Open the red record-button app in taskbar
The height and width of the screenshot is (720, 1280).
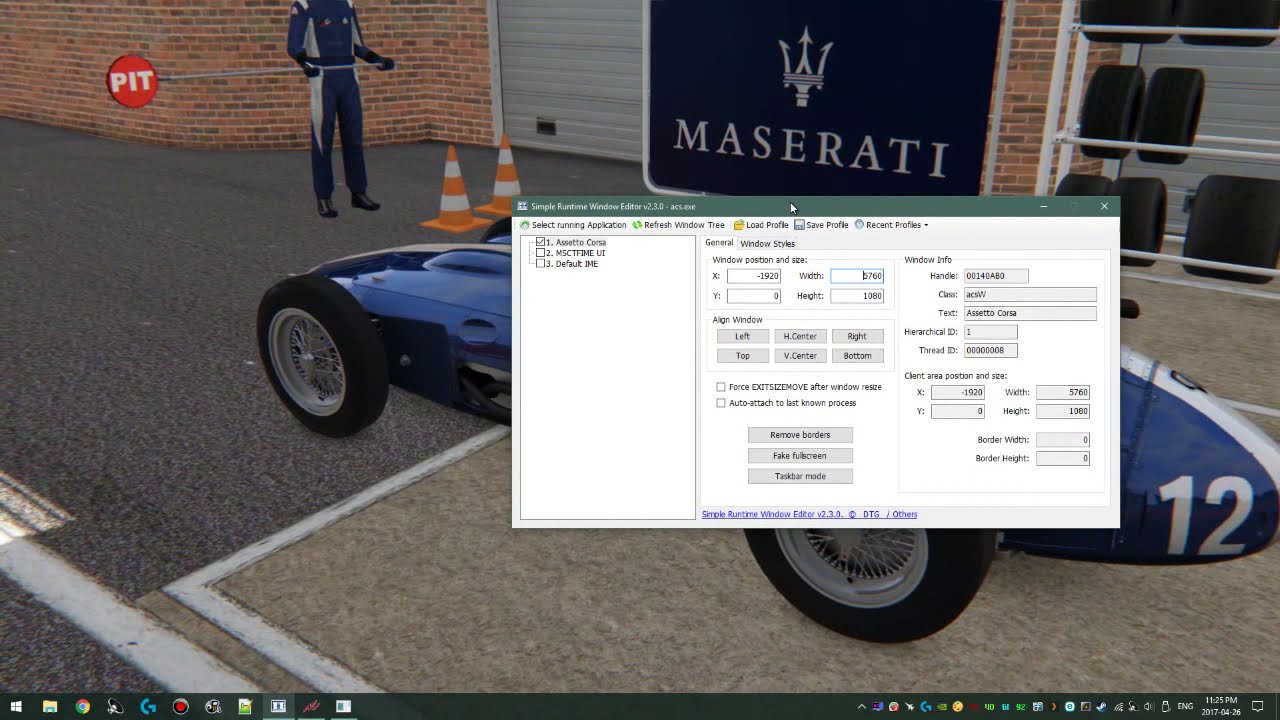(180, 706)
